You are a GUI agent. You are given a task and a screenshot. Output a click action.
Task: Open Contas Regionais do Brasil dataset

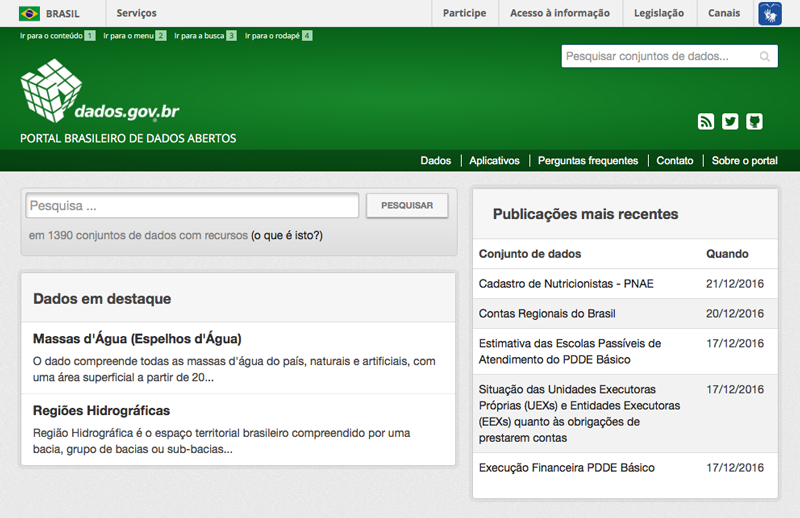[x=547, y=313]
